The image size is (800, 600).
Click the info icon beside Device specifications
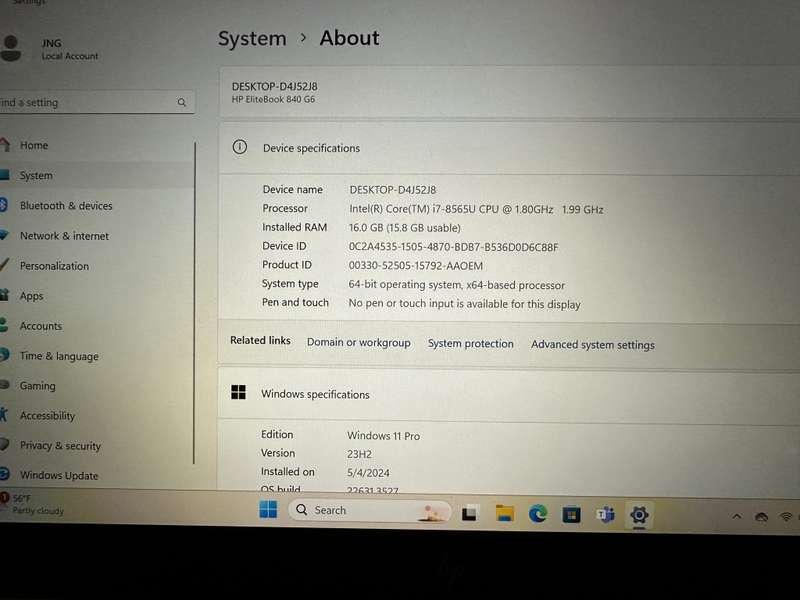coord(240,147)
